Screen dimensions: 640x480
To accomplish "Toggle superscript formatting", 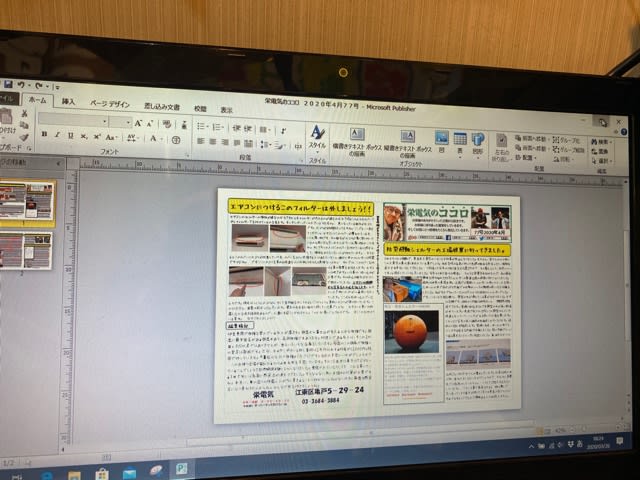I will point(97,137).
